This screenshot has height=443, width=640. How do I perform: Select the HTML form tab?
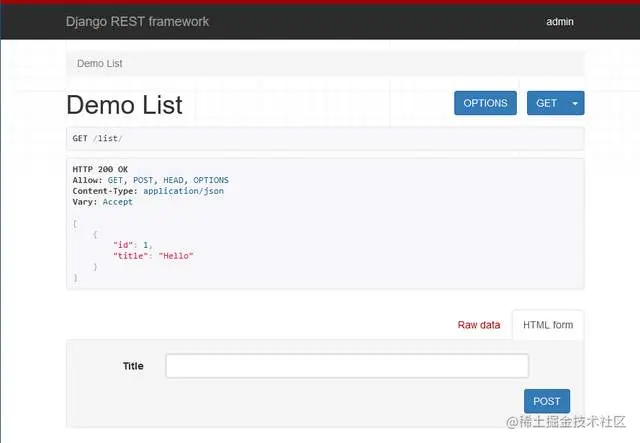[x=548, y=325]
